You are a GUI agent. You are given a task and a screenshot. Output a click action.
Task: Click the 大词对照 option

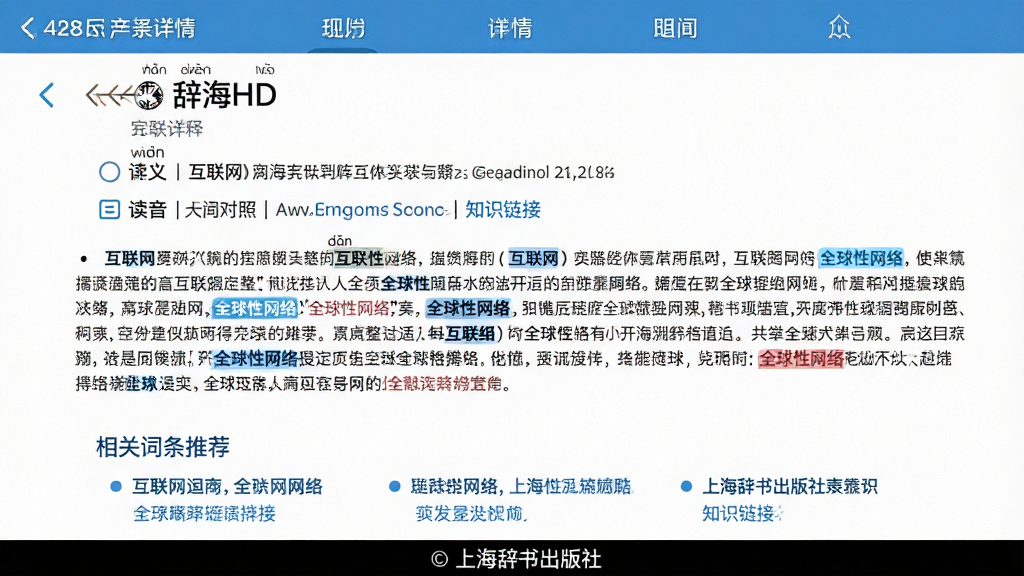click(x=220, y=210)
